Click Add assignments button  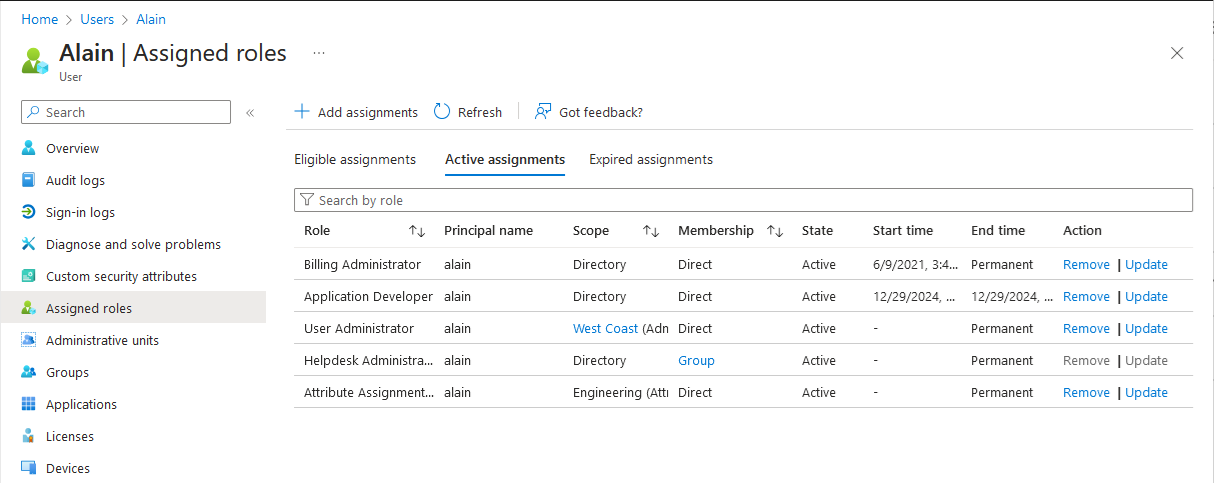[356, 112]
